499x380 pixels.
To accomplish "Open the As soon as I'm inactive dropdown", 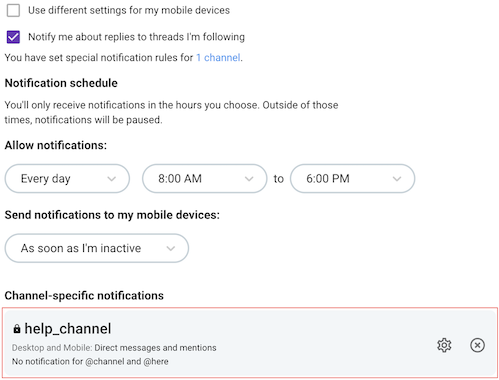I will [97, 248].
